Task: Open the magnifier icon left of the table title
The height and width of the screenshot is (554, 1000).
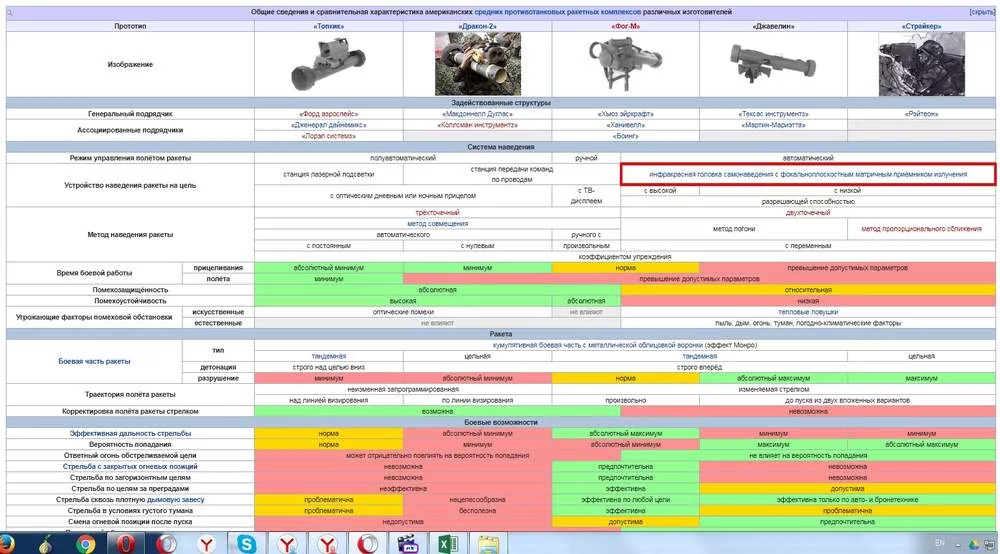Action: click(10, 12)
